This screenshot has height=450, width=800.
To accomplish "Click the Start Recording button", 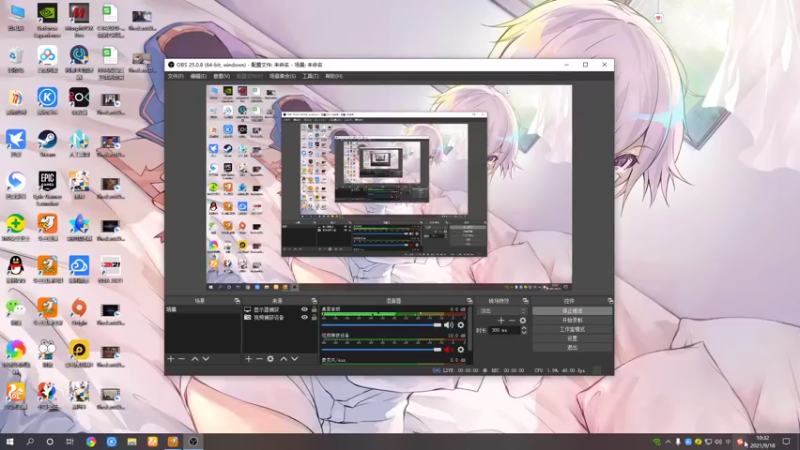I will 572,320.
